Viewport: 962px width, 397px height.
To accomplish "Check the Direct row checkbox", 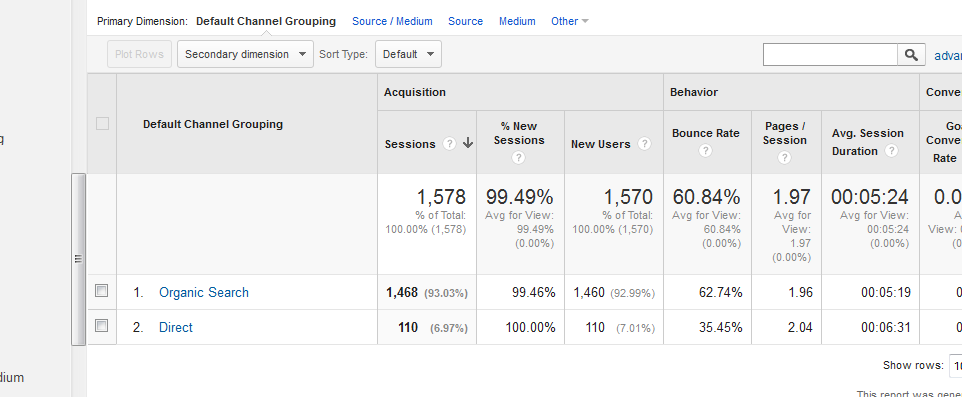I will point(102,326).
